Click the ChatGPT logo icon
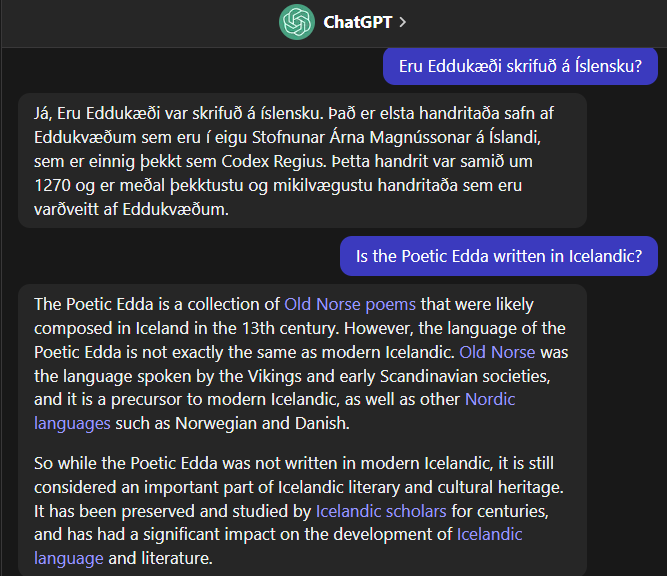Viewport: 667px width, 576px height. [296, 22]
